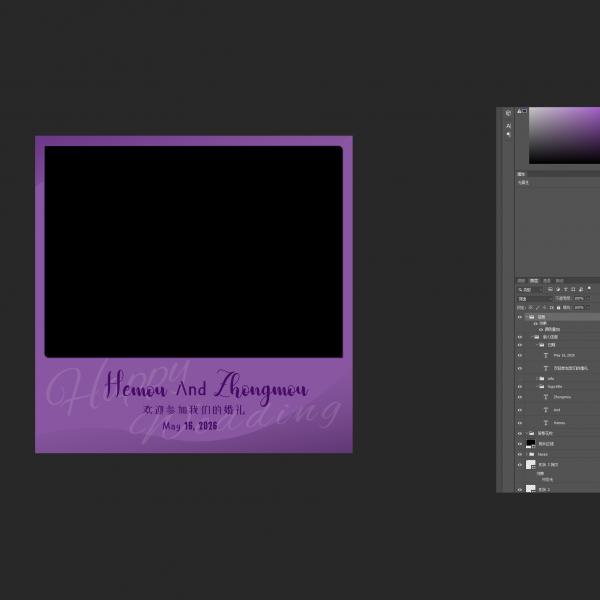Open the layer filter type dropdown
Image resolution: width=600 pixels, height=600 pixels.
(527, 290)
